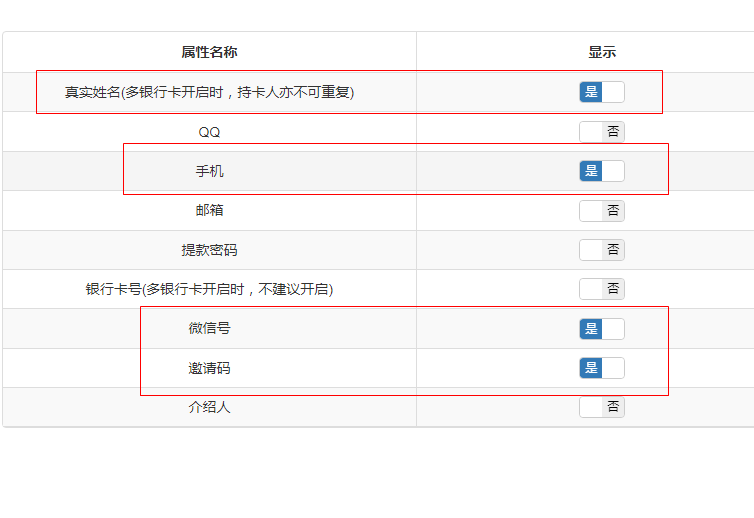This screenshot has height=518, width=754.
Task: Select the 微信号 attribute label
Action: point(209,328)
